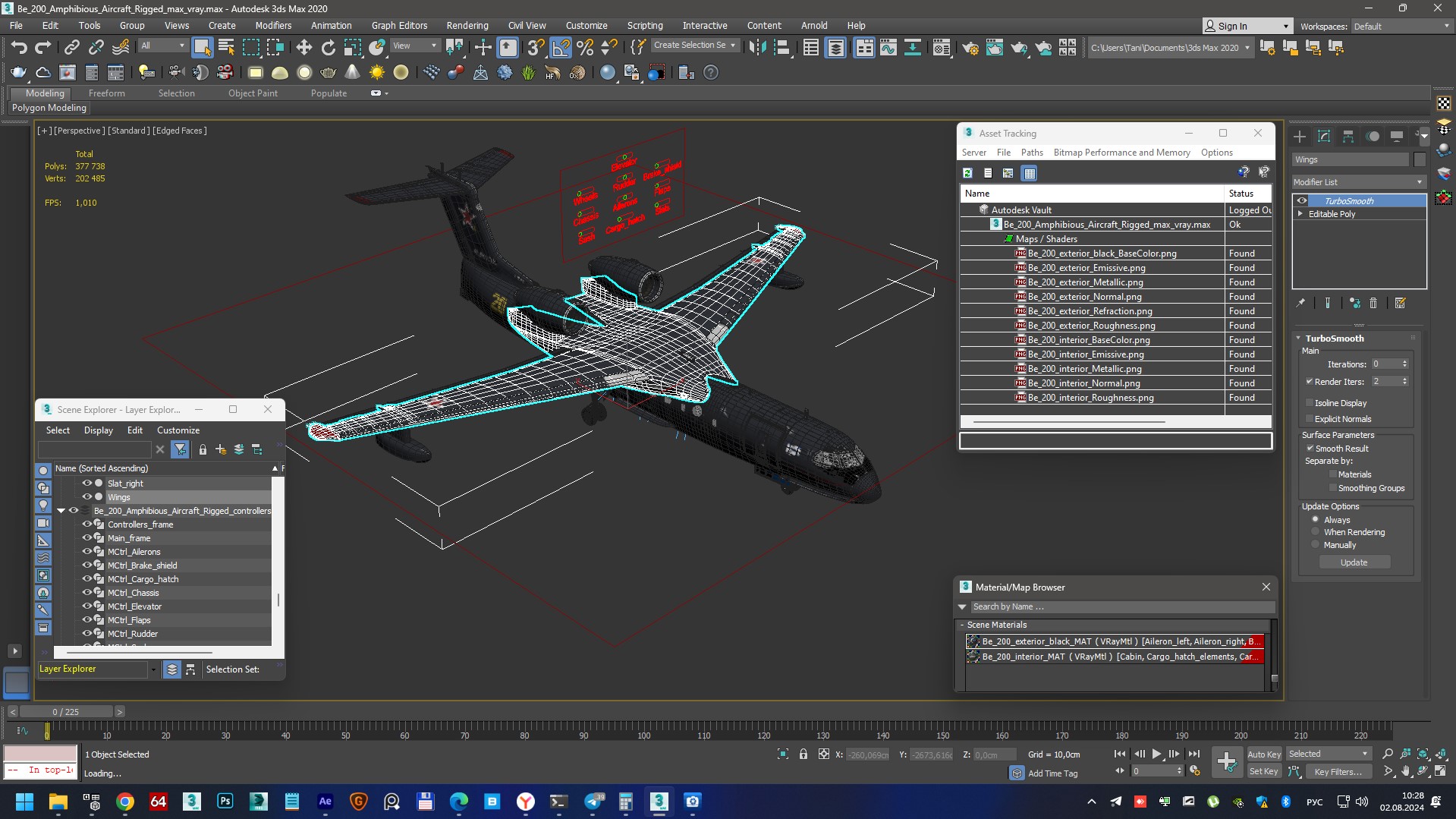Click the Auto Key button
Image resolution: width=1456 pixels, height=819 pixels.
point(1264,754)
